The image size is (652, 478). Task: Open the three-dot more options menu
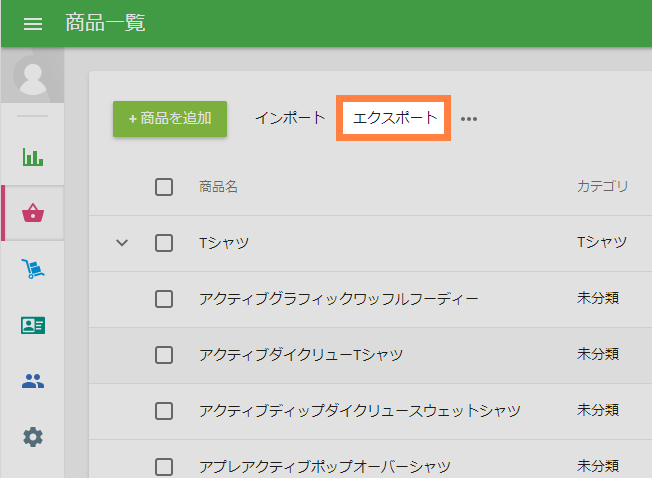469,119
